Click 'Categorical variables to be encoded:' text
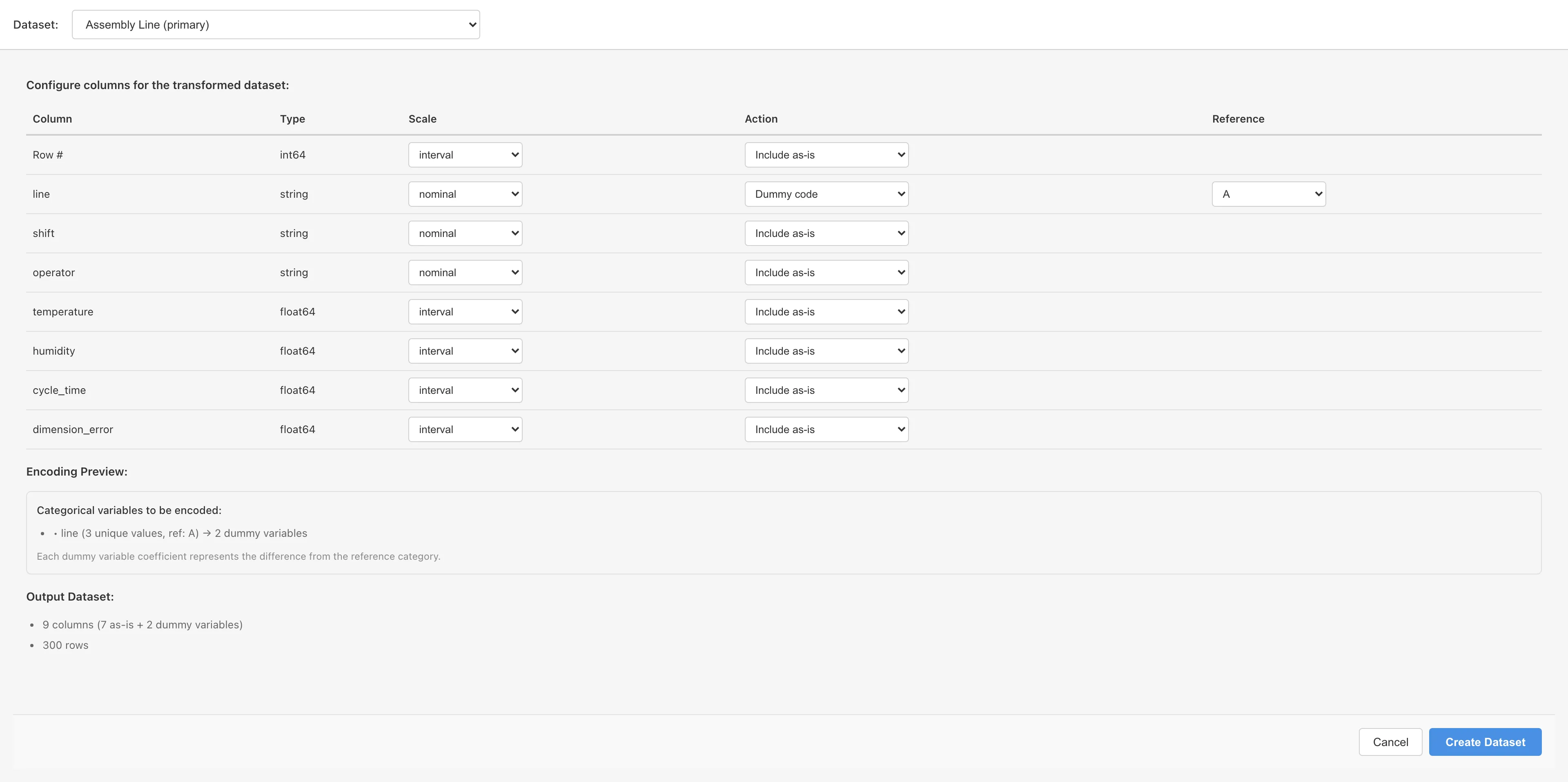 click(129, 510)
